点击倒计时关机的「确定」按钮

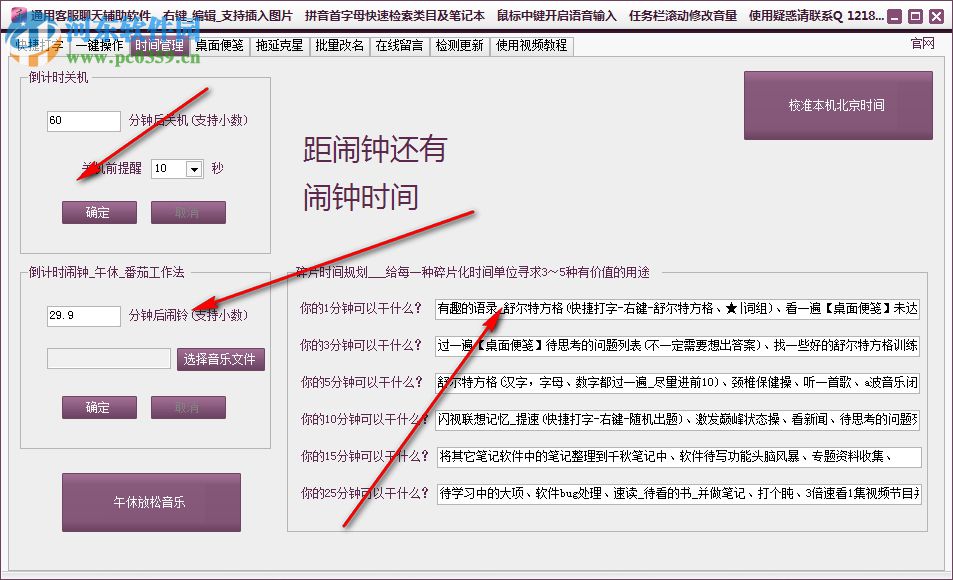coord(98,212)
